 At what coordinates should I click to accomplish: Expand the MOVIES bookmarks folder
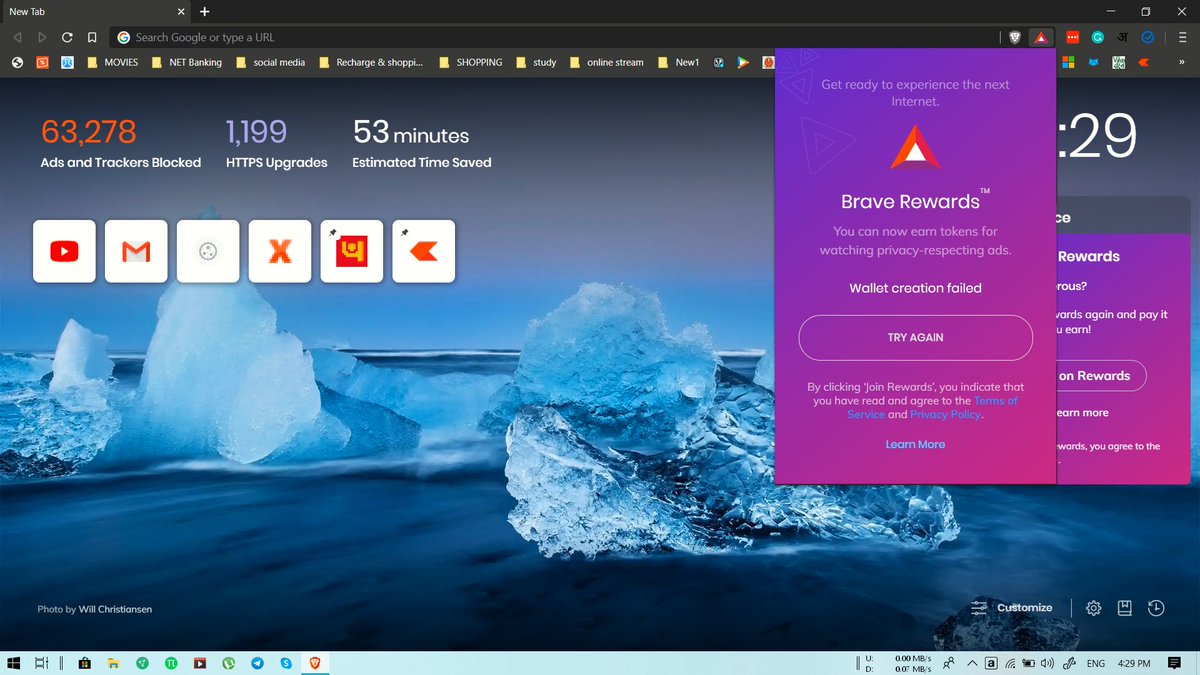point(113,62)
